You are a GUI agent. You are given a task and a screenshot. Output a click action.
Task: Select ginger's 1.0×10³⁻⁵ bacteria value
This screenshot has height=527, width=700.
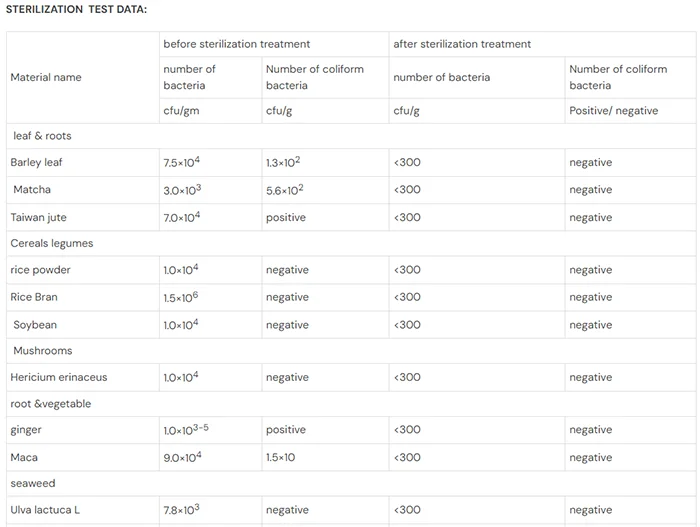[x=186, y=430]
